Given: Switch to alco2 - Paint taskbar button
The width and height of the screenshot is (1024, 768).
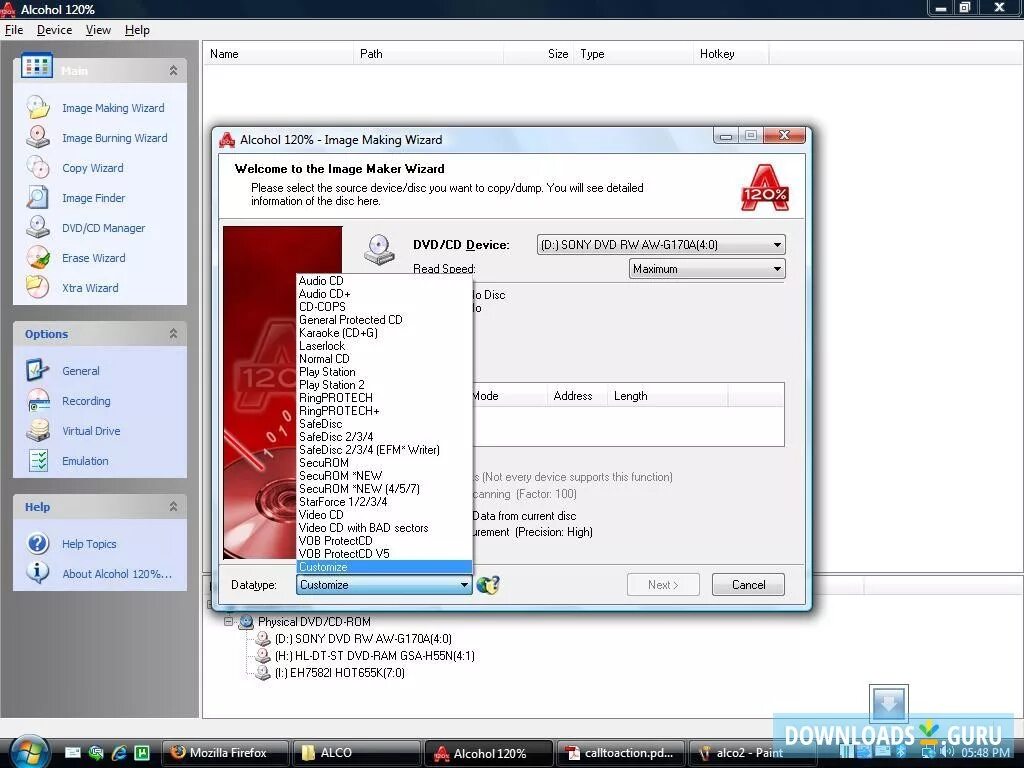Looking at the screenshot, I should [x=751, y=753].
